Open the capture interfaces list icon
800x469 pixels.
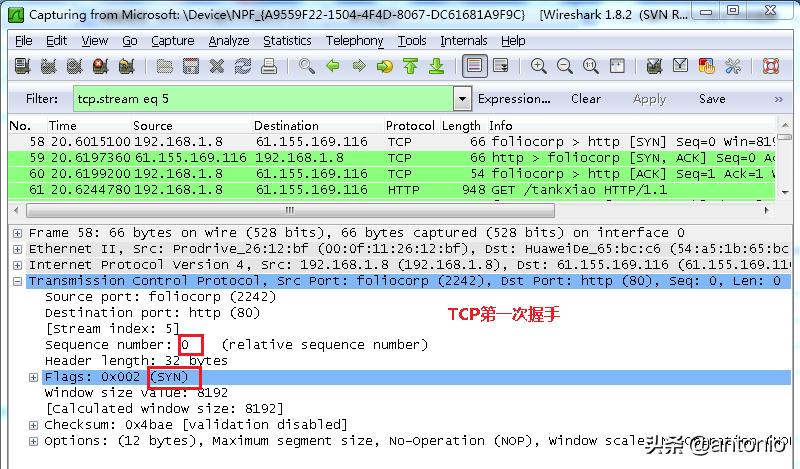[x=22, y=66]
